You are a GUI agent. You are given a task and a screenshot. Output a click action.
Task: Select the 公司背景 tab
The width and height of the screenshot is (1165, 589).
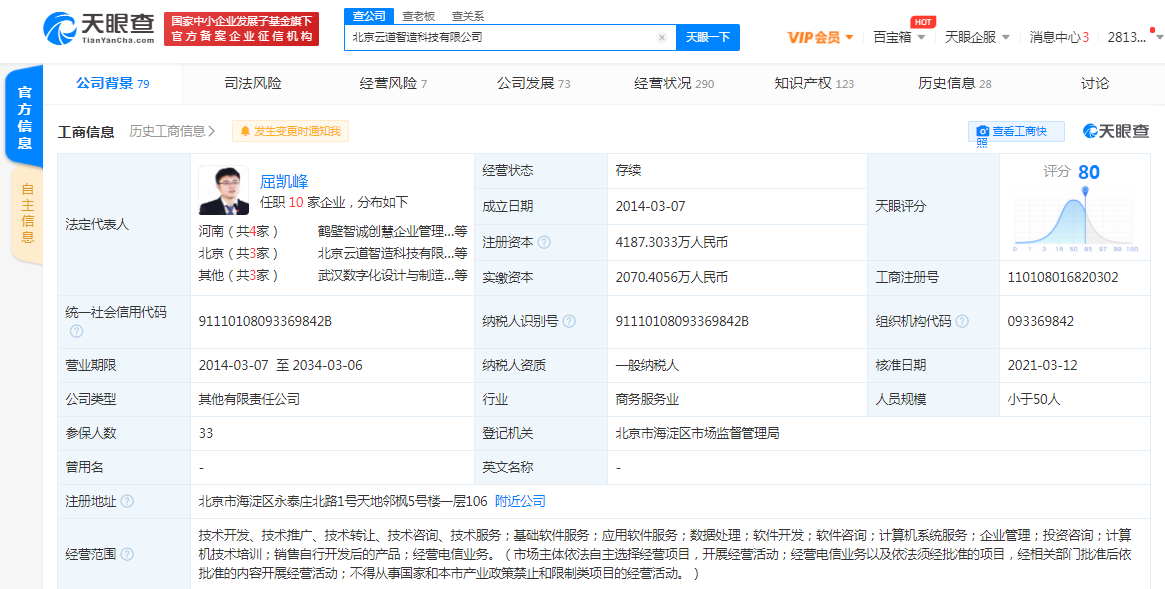tap(112, 84)
